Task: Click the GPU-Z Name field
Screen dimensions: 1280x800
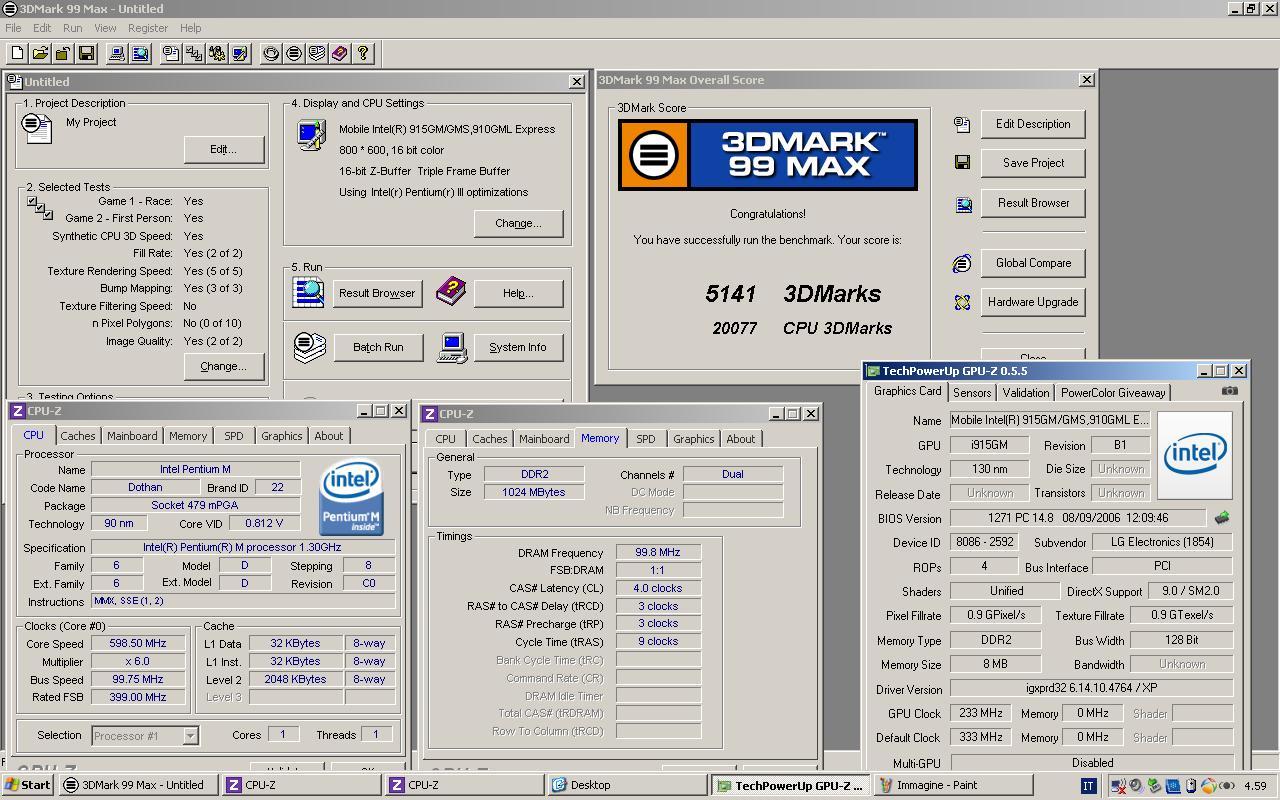Action: pos(1049,421)
